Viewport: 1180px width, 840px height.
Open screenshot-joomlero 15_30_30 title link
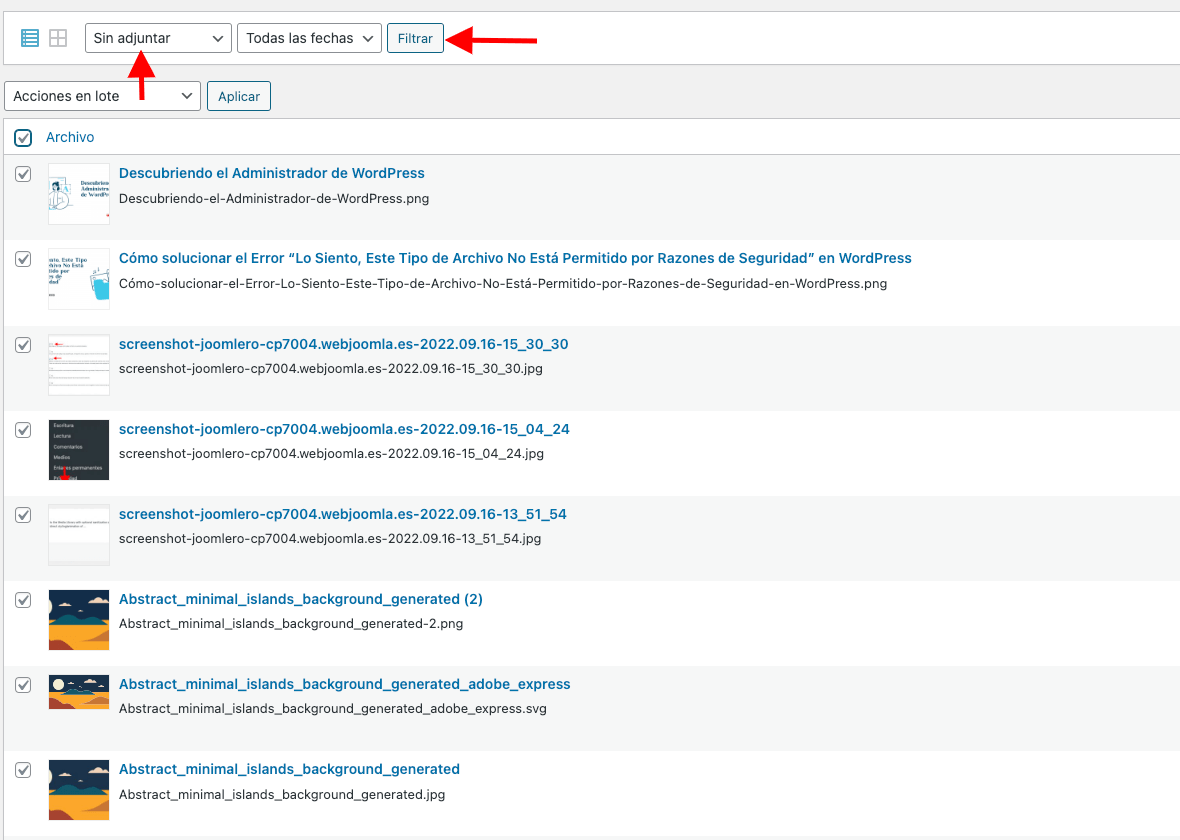click(x=343, y=344)
